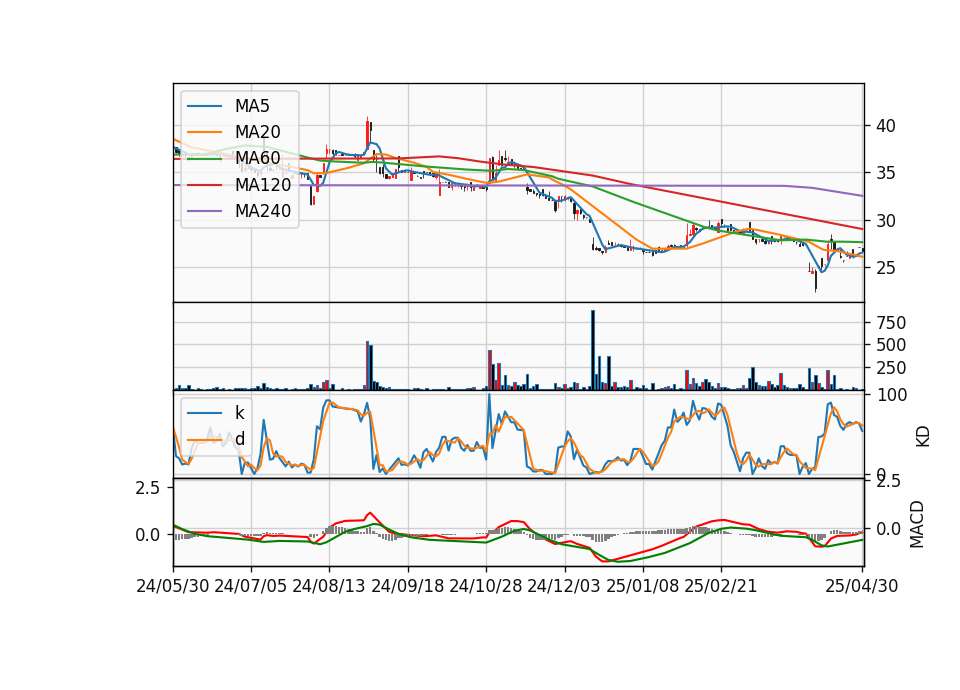The image size is (960, 690).
Task: Click the price axis value 25
Action: [886, 268]
